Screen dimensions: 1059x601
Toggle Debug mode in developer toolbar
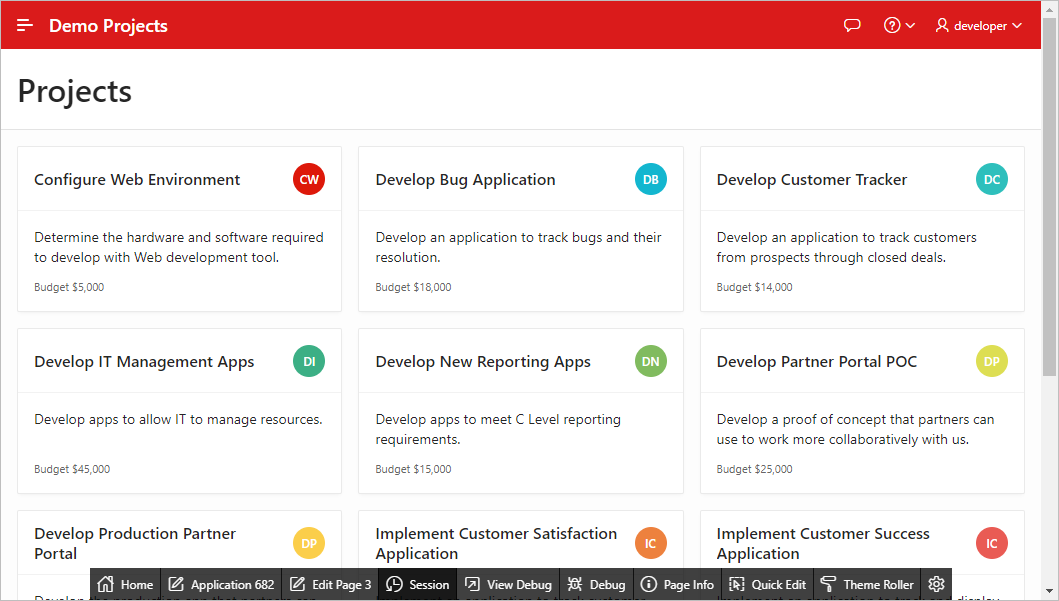click(x=596, y=584)
